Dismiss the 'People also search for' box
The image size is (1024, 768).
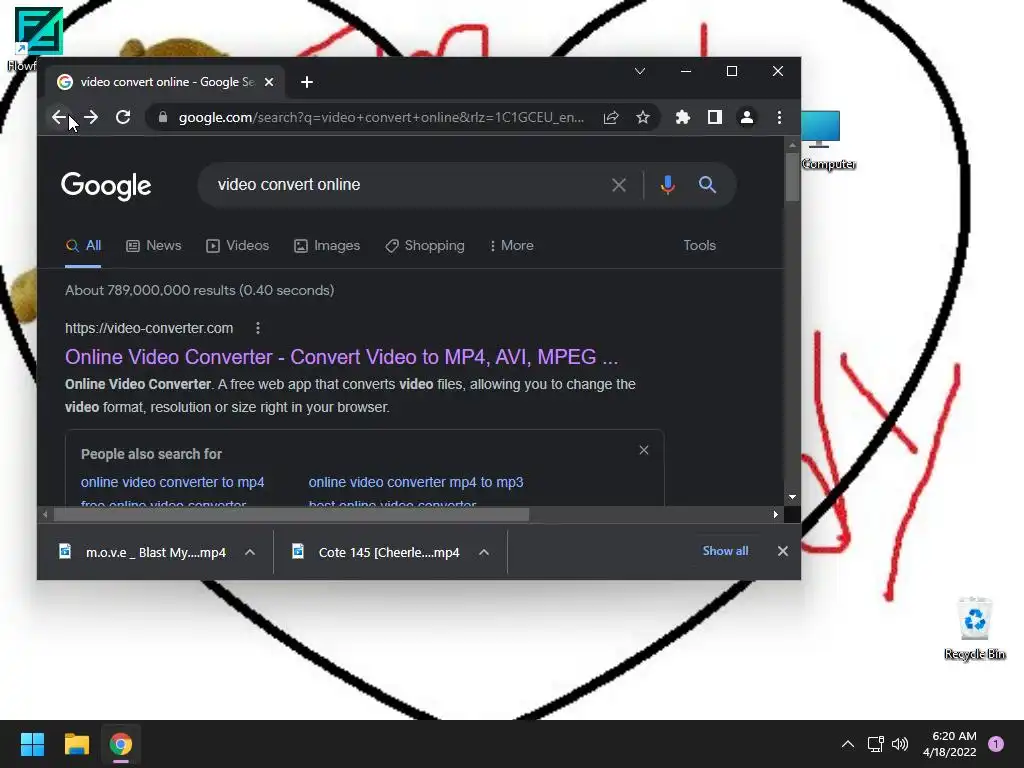coord(644,450)
